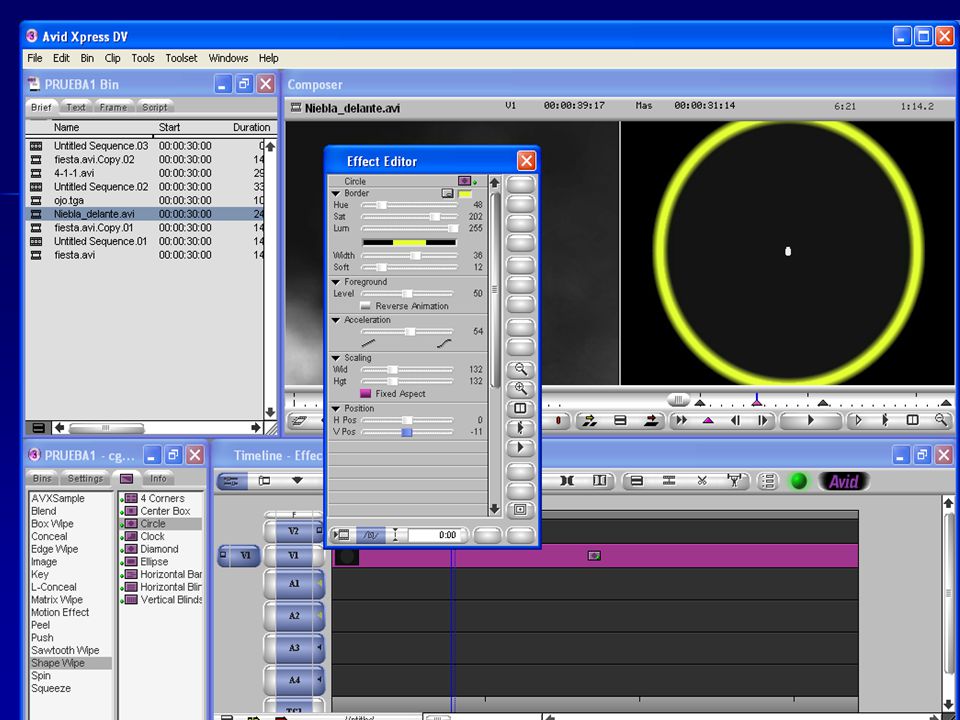Viewport: 960px width, 720px height.
Task: Open the Settings tab in Project window
Action: pyautogui.click(x=85, y=479)
